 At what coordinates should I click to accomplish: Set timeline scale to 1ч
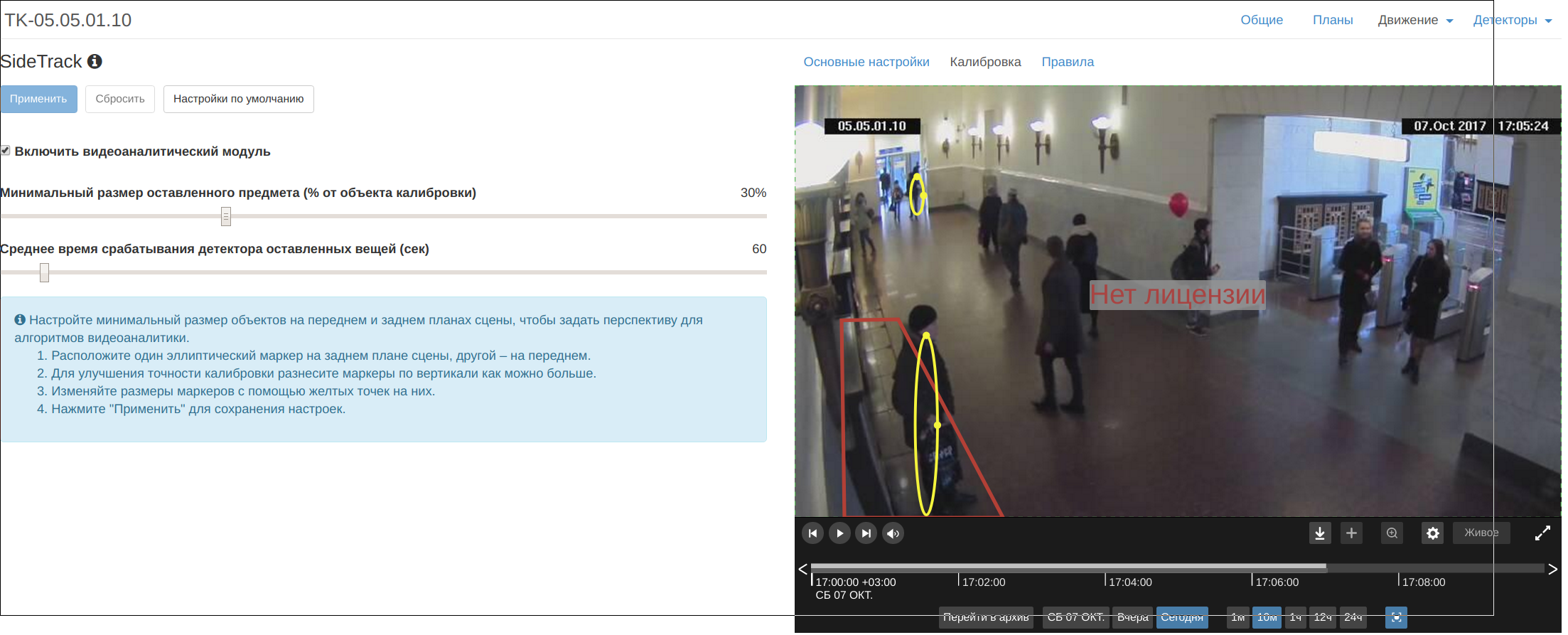[x=1296, y=617]
